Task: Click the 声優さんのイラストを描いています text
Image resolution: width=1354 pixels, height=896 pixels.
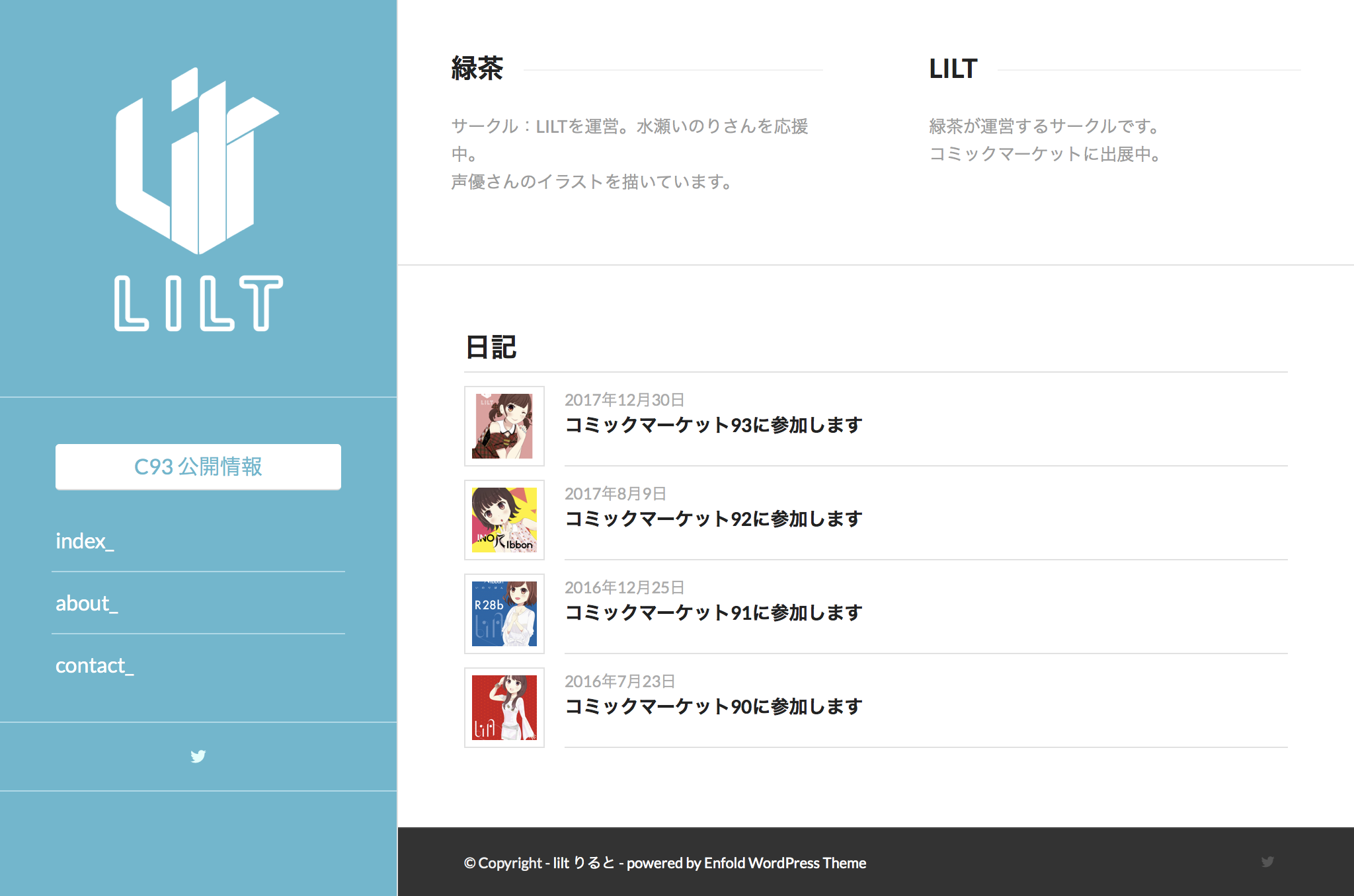Action: [x=591, y=182]
